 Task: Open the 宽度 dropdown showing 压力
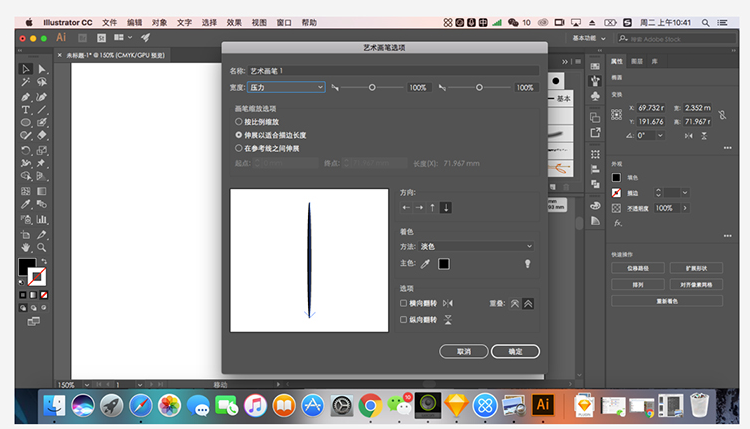286,88
